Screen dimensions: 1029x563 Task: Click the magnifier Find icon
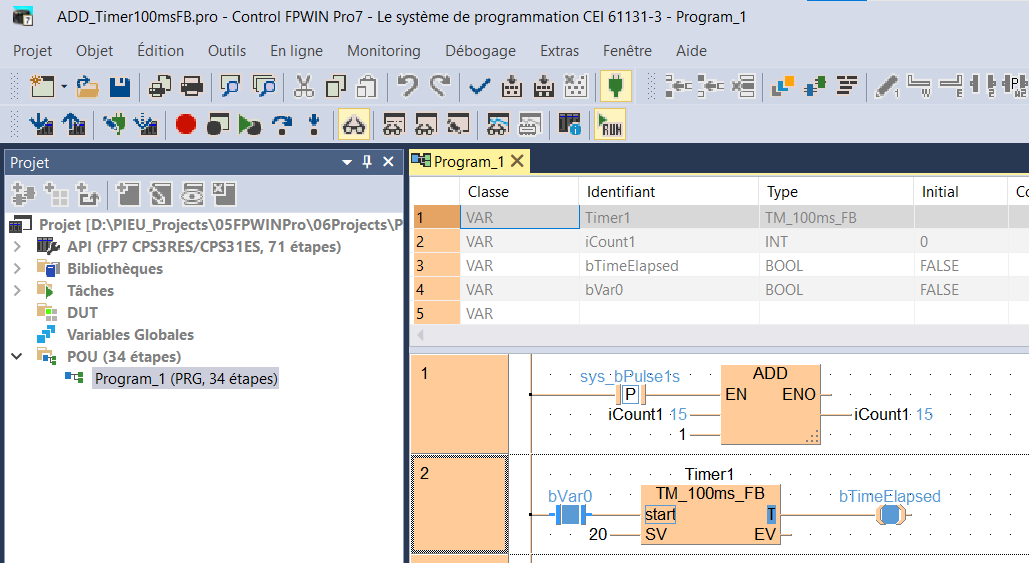click(231, 87)
